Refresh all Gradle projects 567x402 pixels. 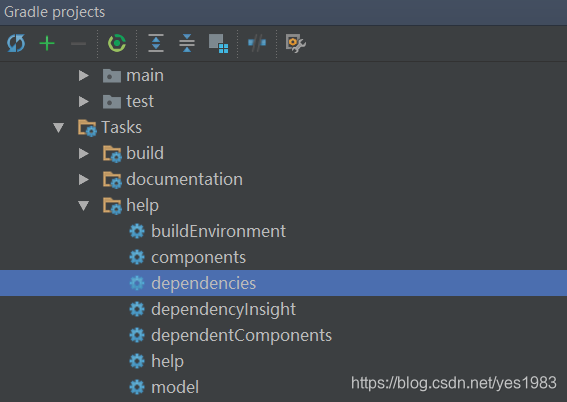pos(16,43)
